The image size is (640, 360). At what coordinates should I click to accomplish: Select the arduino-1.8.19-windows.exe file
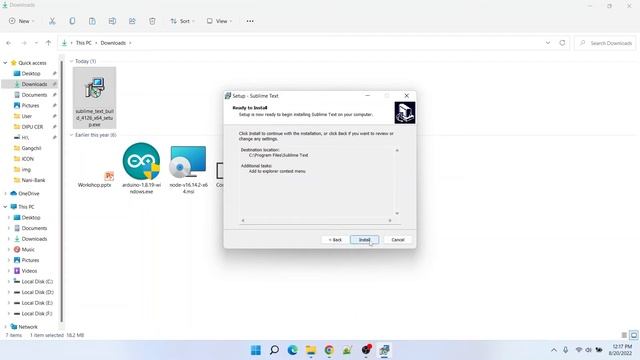(141, 168)
